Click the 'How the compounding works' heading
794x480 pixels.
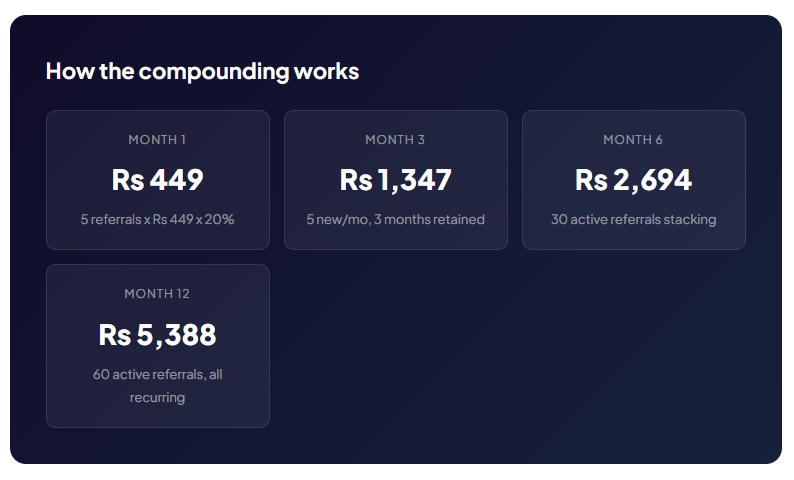pyautogui.click(x=202, y=71)
